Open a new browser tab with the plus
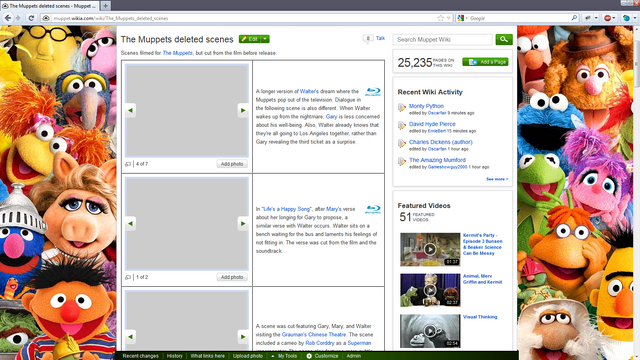The height and width of the screenshot is (360, 640). pos(105,6)
